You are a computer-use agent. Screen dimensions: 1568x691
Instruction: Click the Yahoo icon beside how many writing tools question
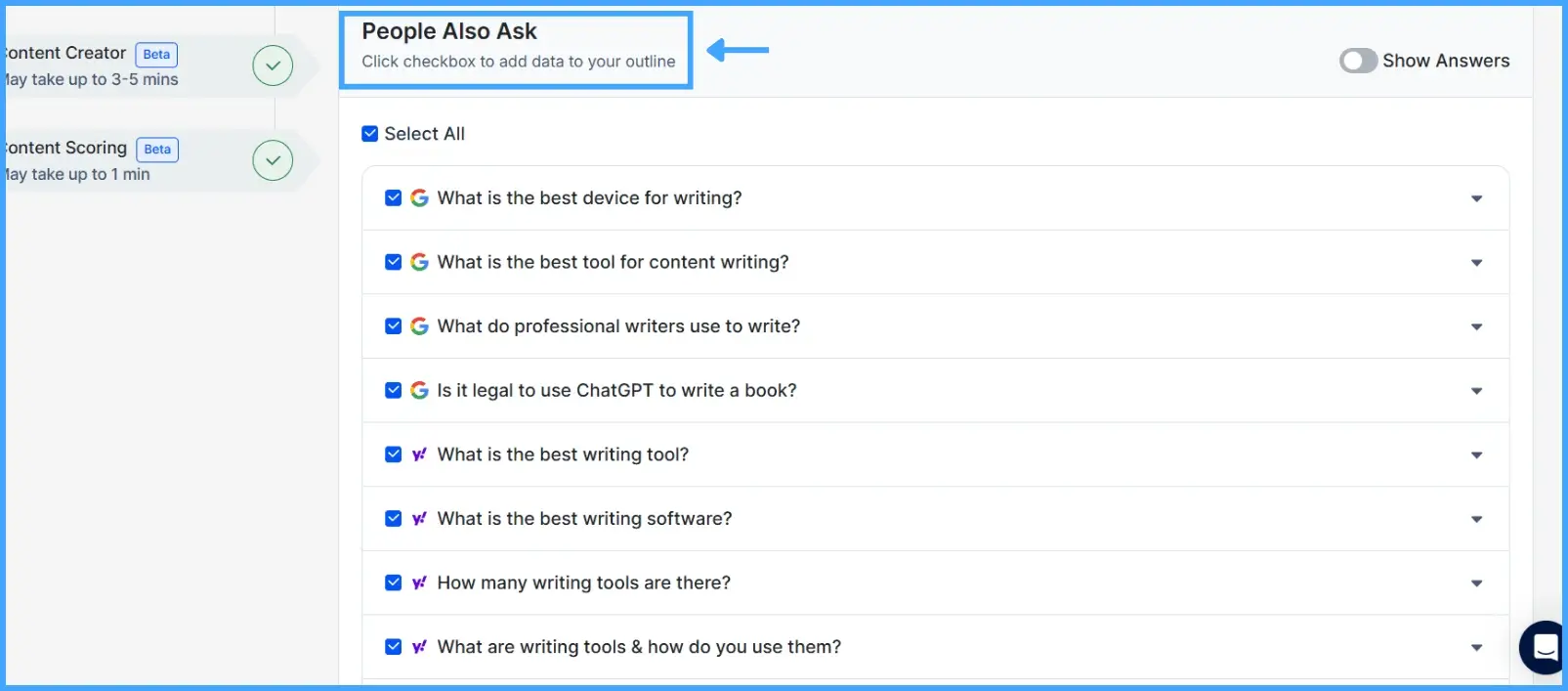[x=419, y=583]
